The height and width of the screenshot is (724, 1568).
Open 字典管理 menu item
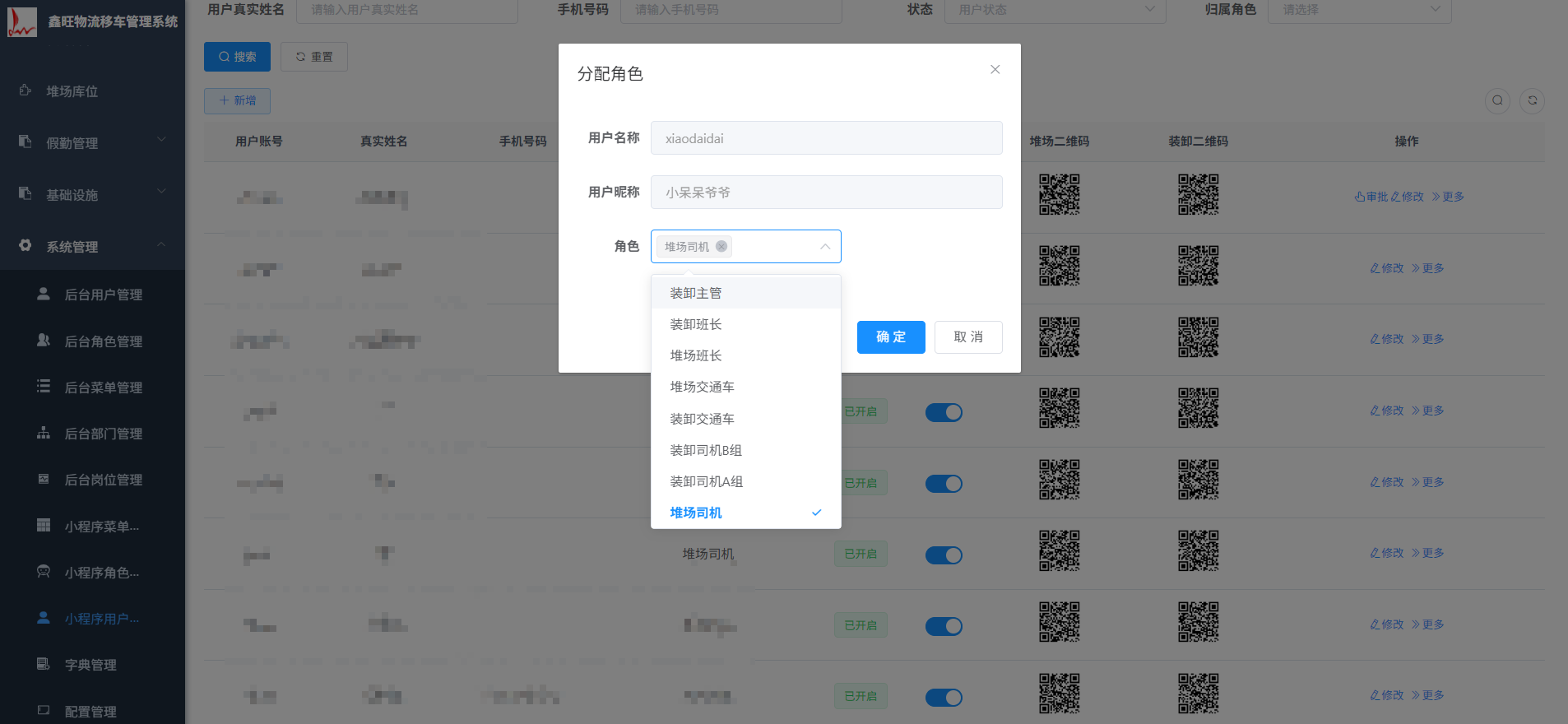coord(92,664)
